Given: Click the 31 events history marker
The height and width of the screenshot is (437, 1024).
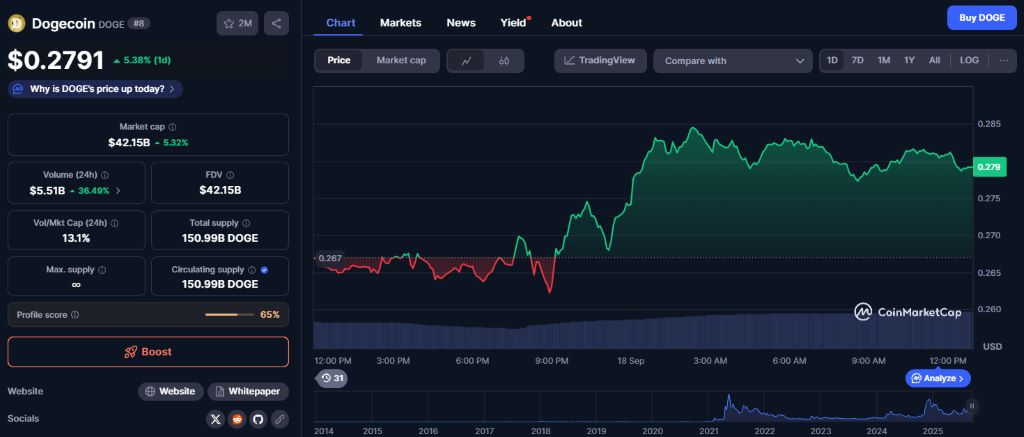Looking at the screenshot, I should tap(332, 378).
